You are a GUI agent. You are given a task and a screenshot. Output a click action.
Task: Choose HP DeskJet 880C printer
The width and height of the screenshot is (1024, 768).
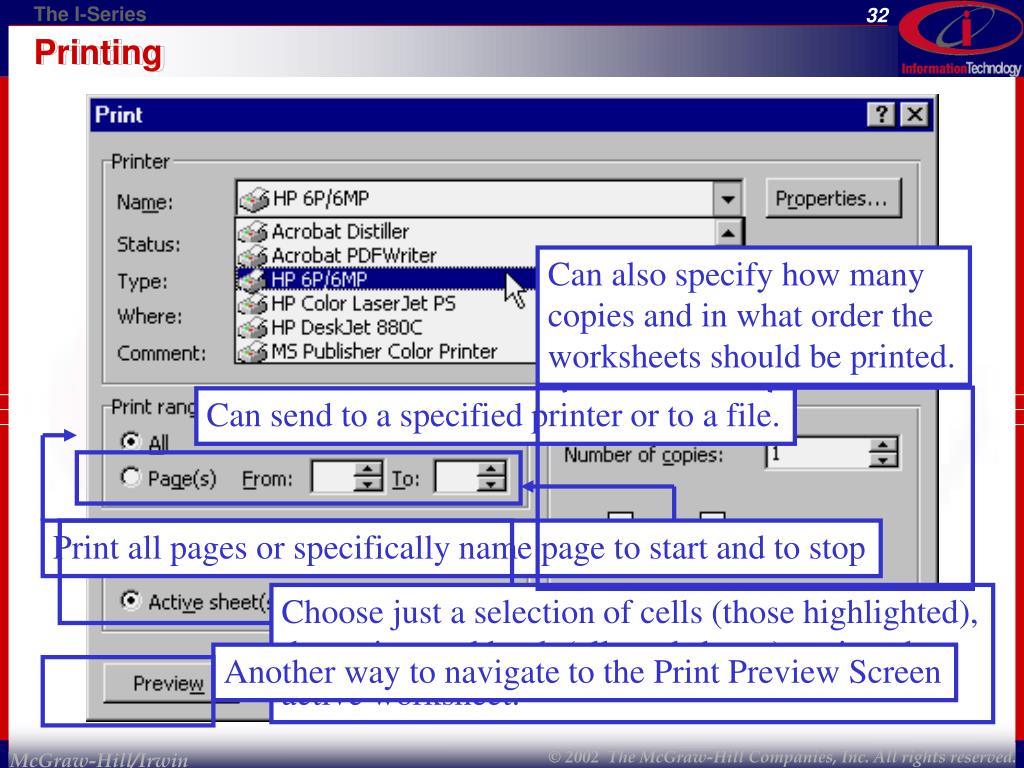(x=347, y=327)
